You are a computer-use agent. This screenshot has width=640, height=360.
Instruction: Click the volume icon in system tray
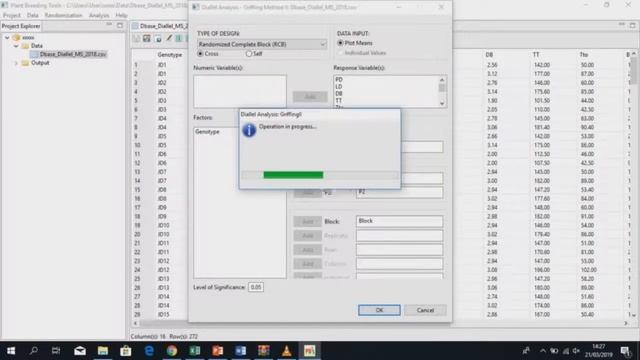click(x=576, y=351)
